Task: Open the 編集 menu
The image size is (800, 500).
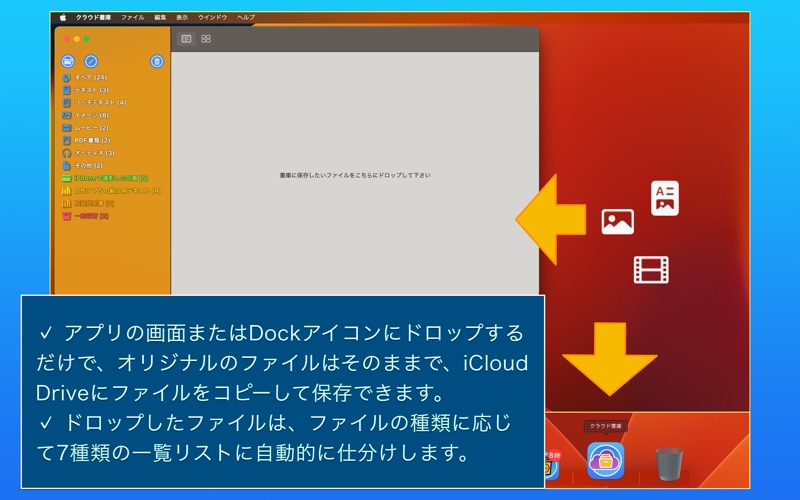Action: (x=160, y=17)
